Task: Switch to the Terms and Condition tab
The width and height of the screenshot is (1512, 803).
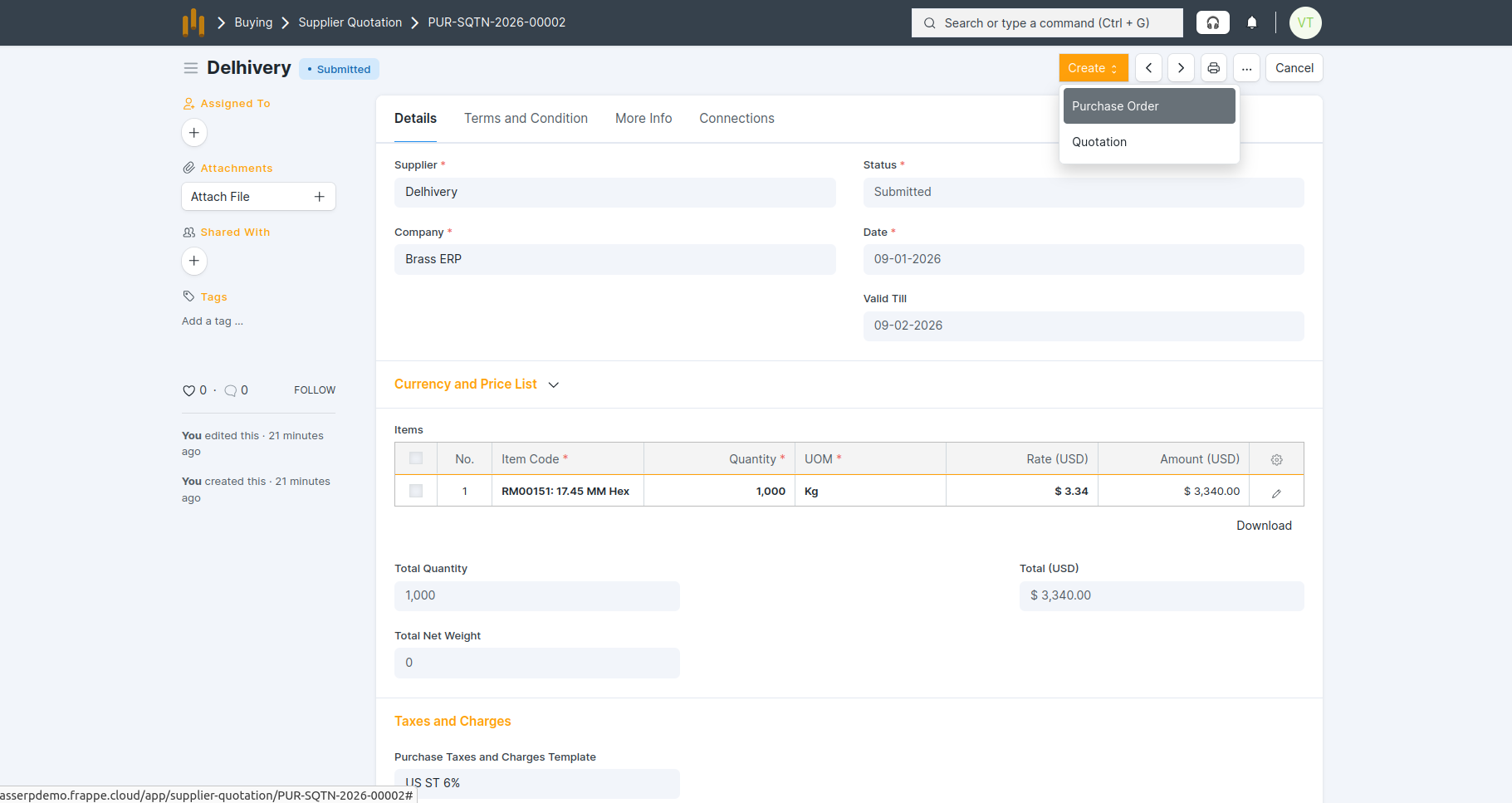Action: click(x=526, y=119)
